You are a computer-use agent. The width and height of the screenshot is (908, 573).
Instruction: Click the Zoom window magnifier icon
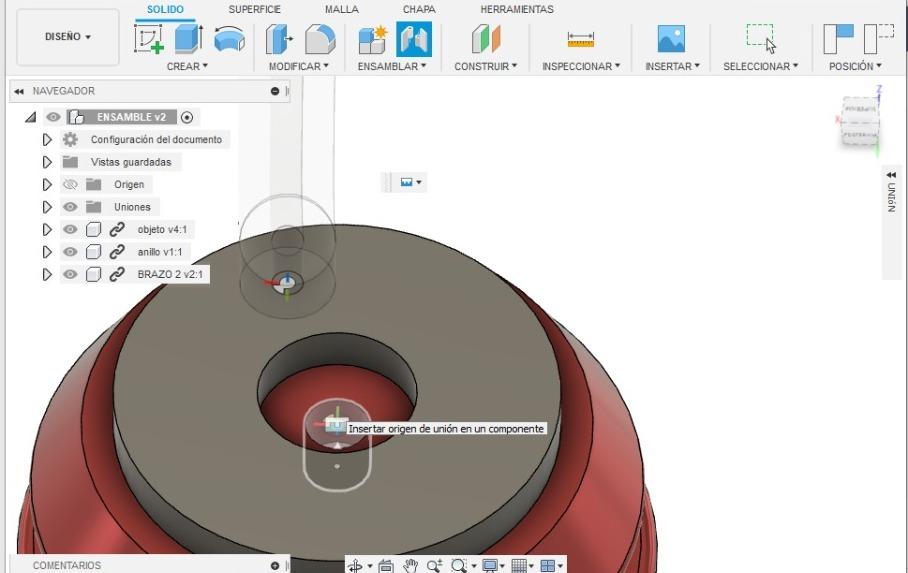459,565
